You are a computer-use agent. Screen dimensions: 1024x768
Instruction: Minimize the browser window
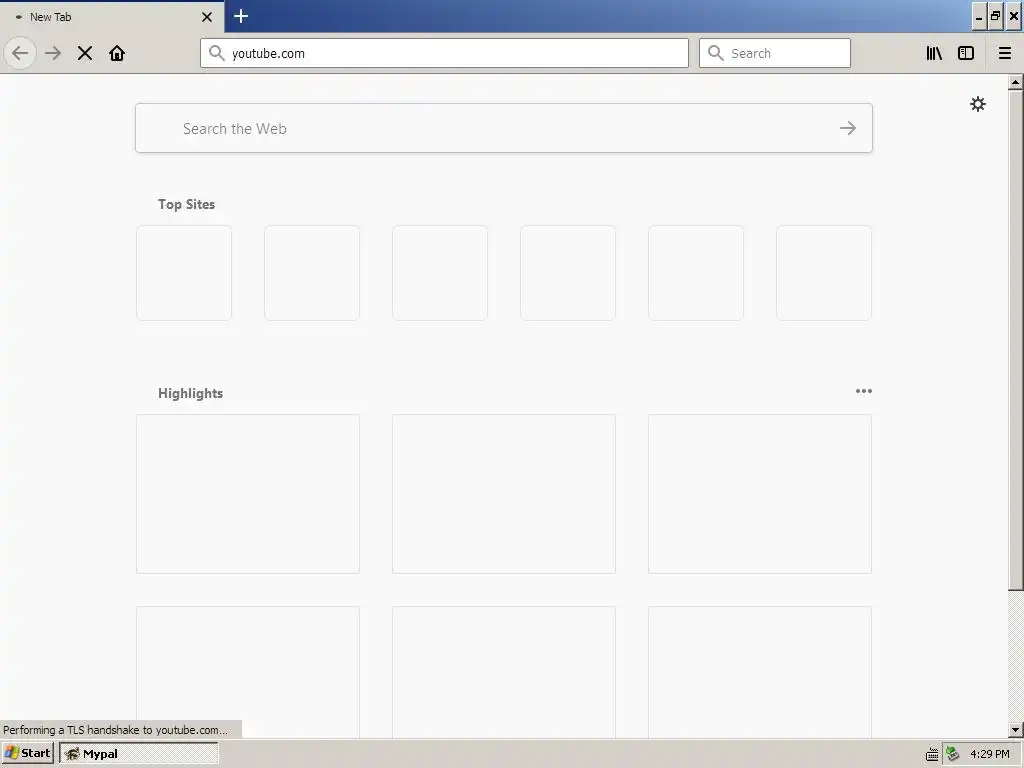click(x=979, y=16)
